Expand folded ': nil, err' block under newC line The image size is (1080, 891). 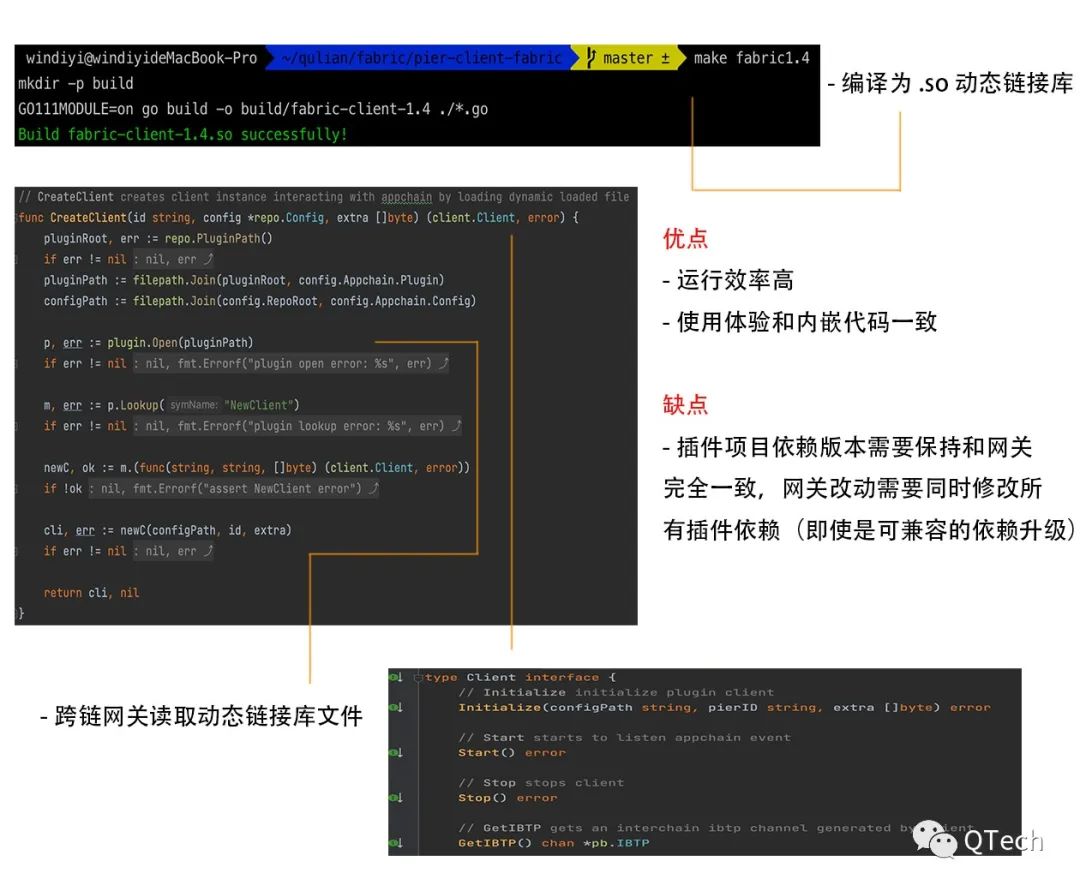tap(174, 552)
